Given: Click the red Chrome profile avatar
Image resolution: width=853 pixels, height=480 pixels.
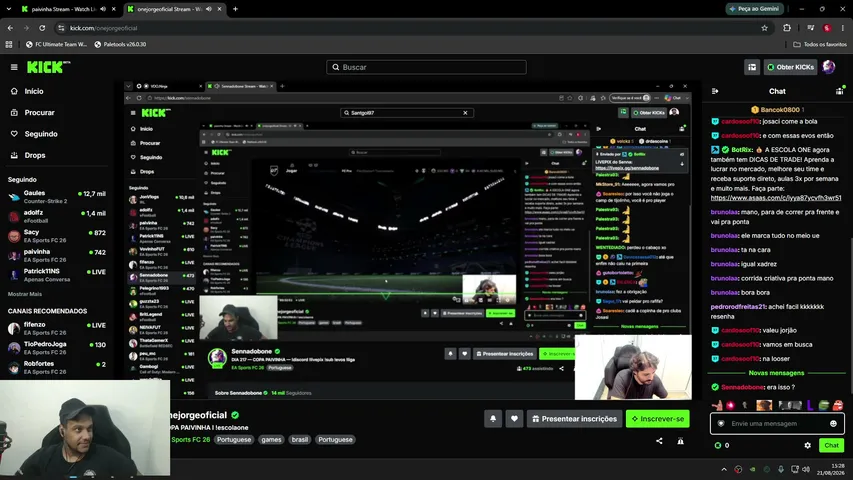Looking at the screenshot, I should pos(827,28).
